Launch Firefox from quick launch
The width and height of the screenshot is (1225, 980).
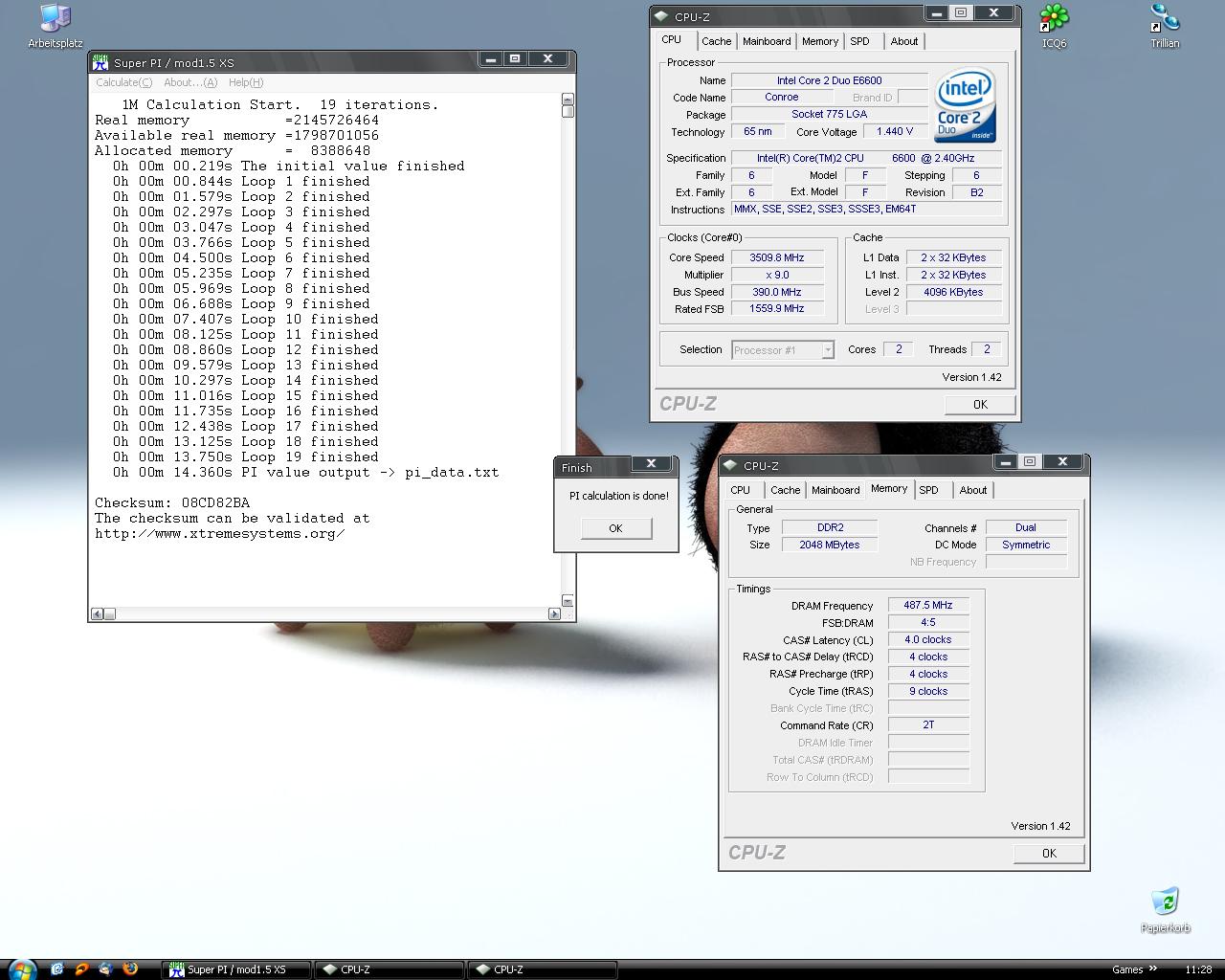point(131,969)
